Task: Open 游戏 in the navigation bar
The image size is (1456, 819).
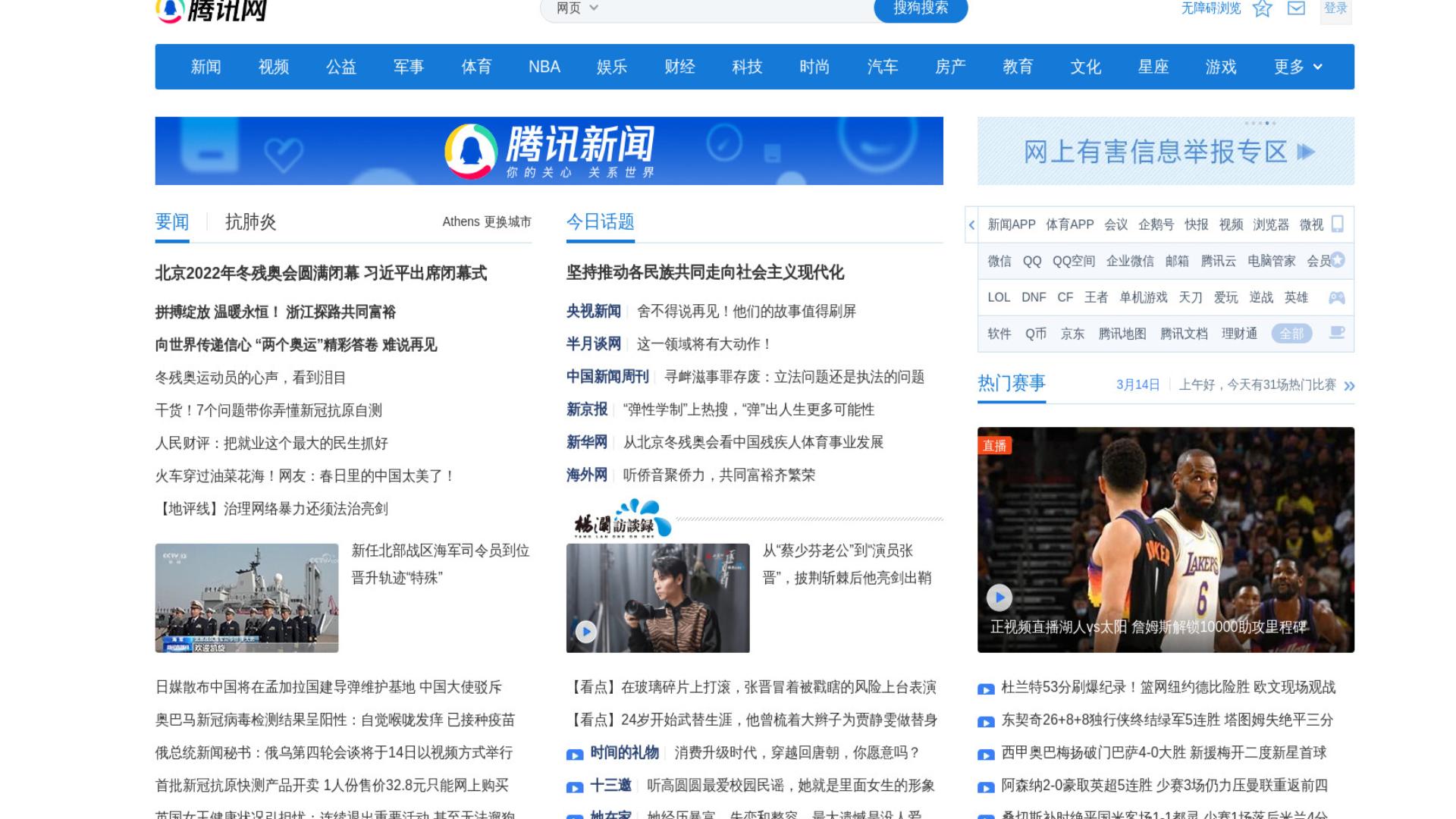Action: (1221, 67)
